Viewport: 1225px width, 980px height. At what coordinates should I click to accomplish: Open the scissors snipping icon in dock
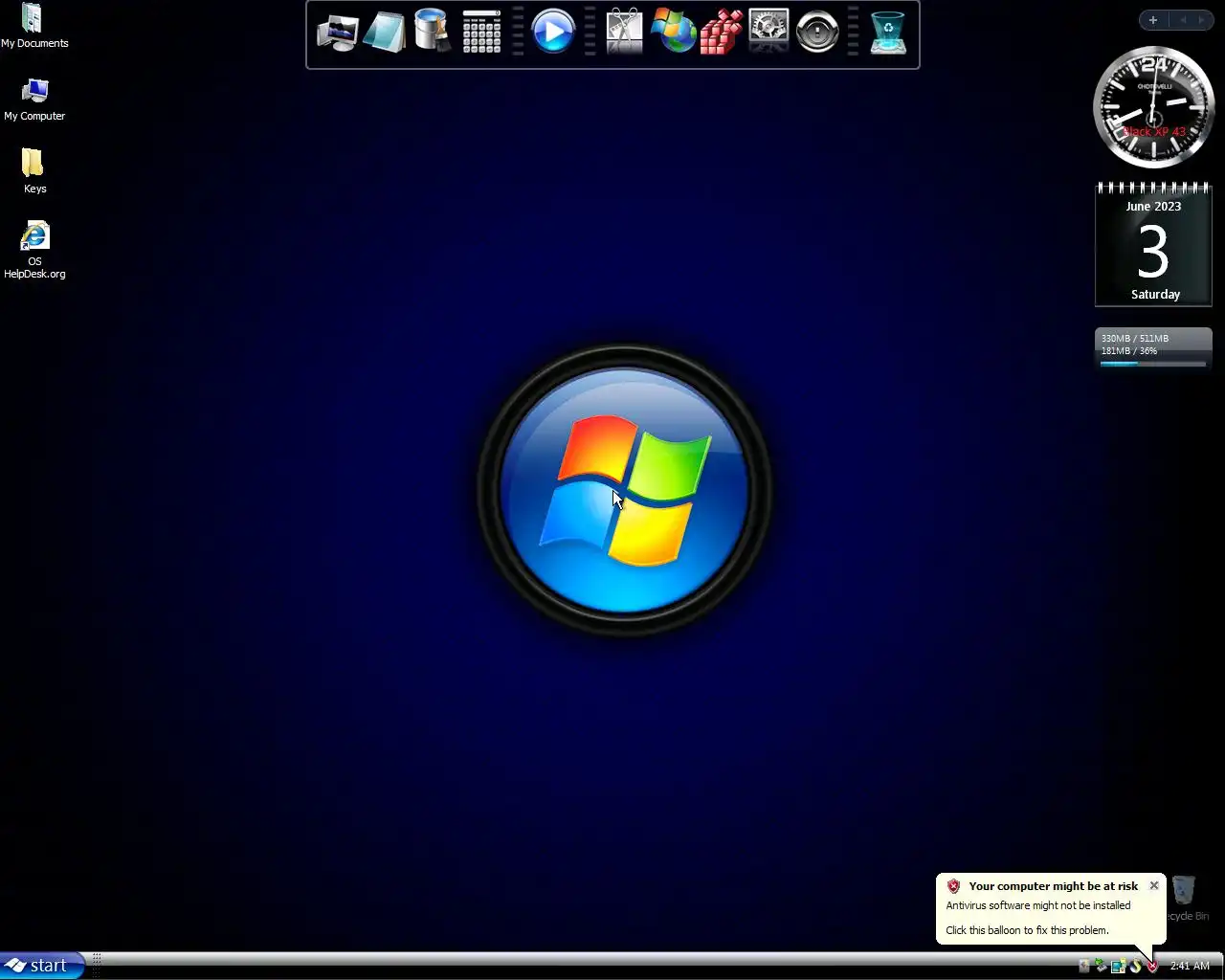click(624, 32)
